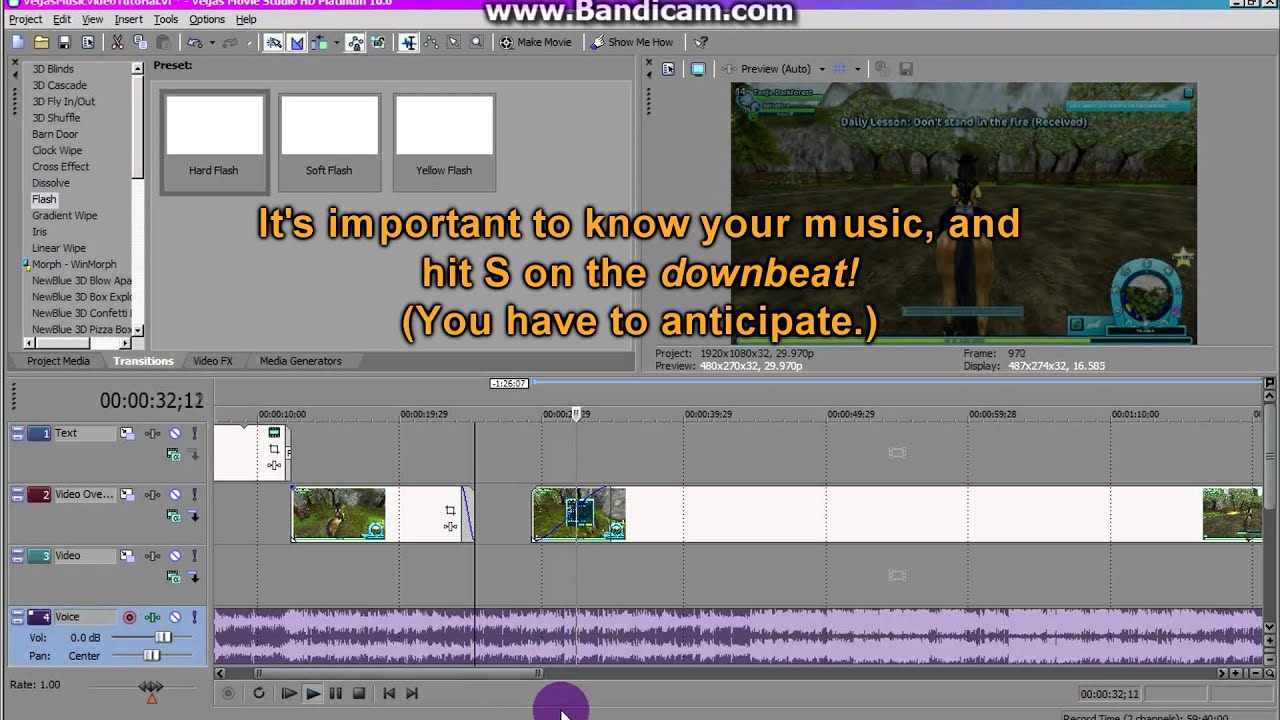Open the Edit menu

point(62,19)
